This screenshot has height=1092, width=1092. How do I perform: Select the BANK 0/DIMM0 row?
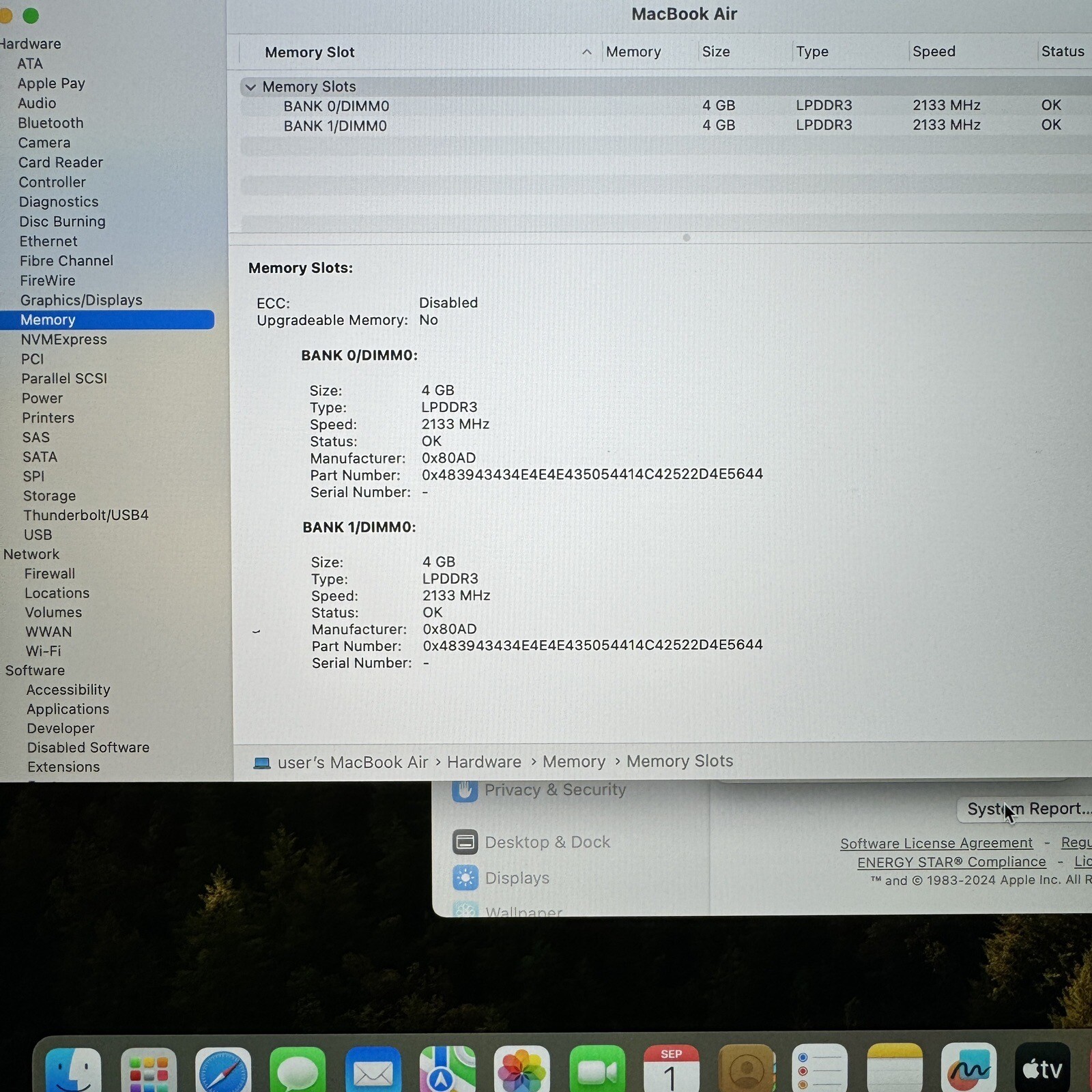[665, 106]
